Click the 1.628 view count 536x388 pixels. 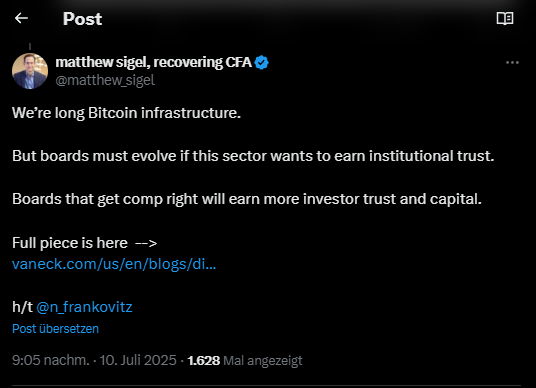(x=204, y=361)
